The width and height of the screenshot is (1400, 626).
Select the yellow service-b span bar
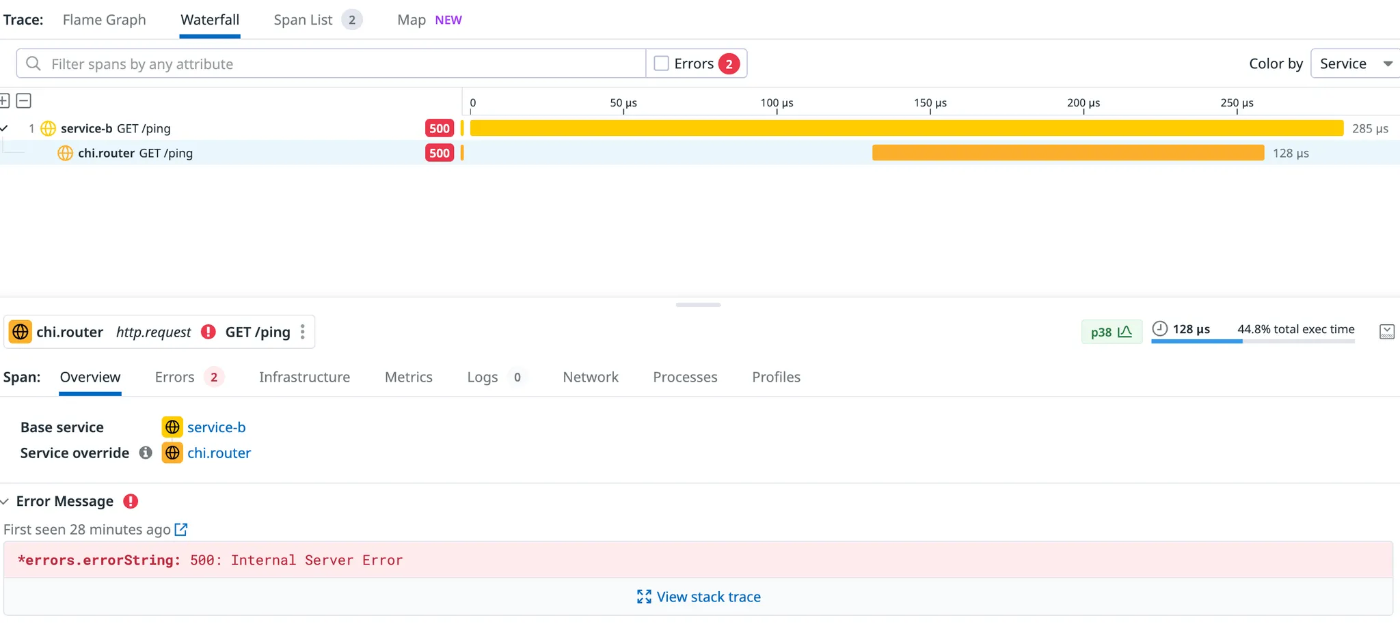click(x=906, y=128)
